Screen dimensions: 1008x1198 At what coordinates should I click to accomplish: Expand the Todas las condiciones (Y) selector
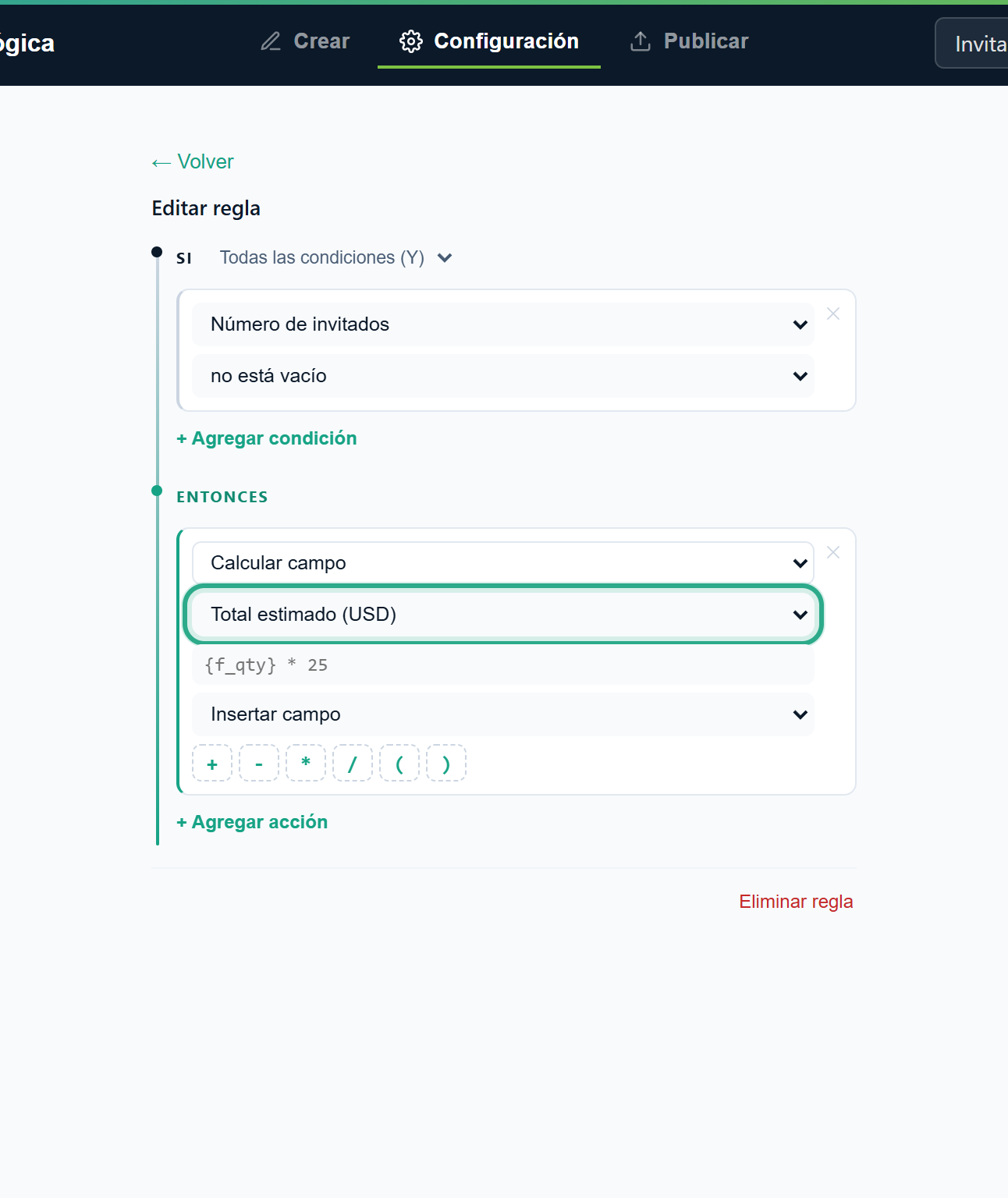coord(336,257)
